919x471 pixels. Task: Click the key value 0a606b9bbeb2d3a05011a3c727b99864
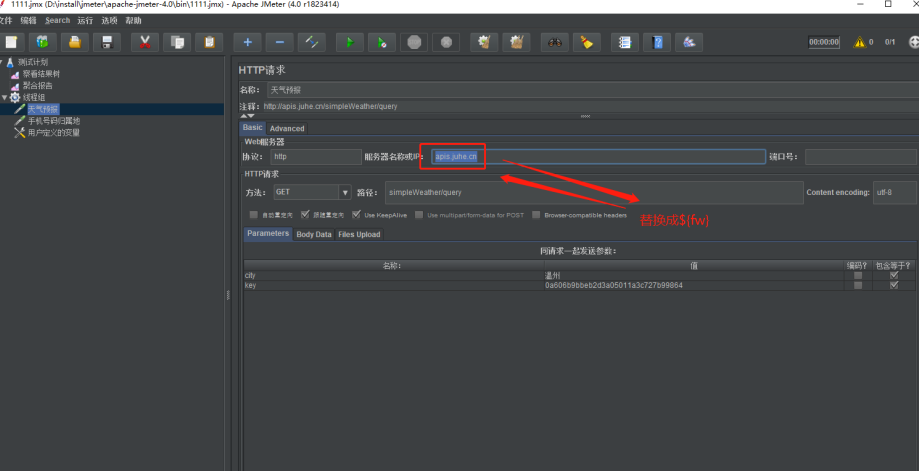point(694,285)
